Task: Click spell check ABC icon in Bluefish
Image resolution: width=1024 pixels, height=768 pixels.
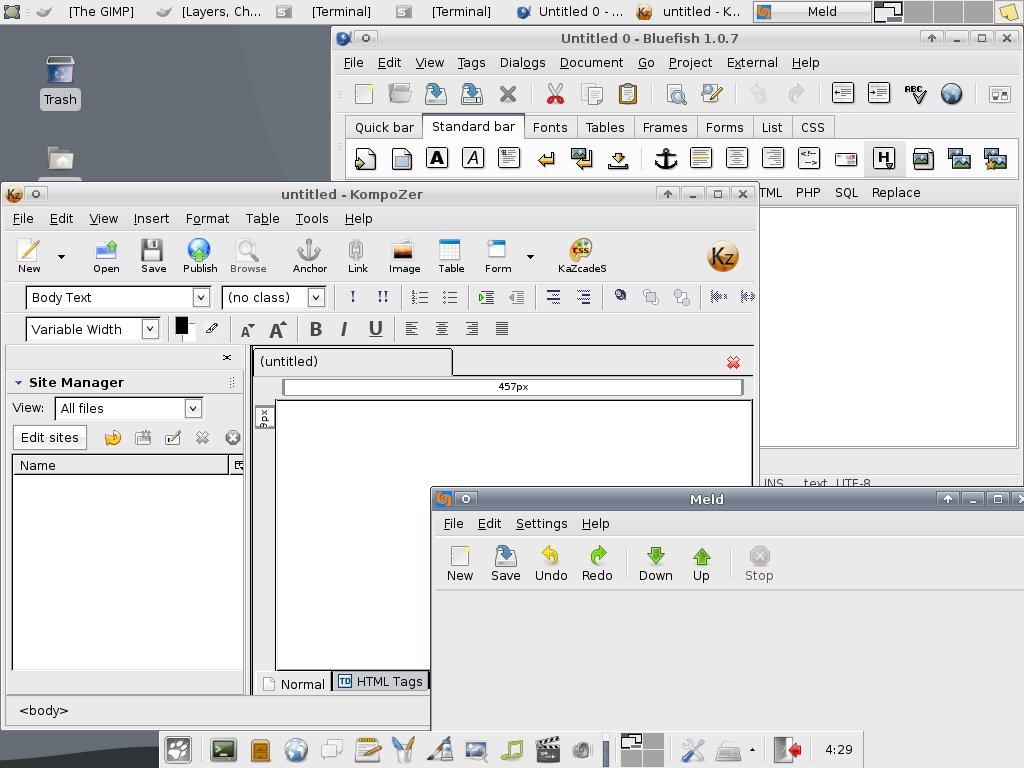Action: coord(915,93)
